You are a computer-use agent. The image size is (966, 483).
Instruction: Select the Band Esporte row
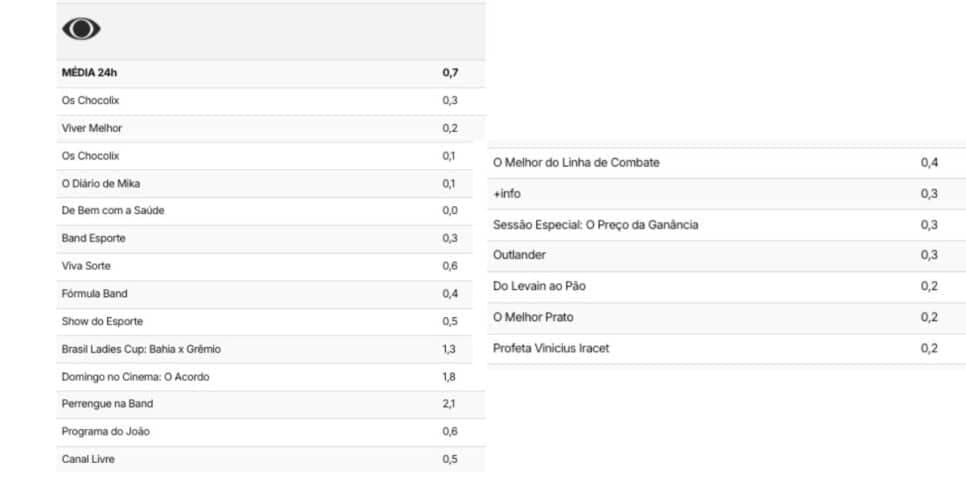coord(270,238)
